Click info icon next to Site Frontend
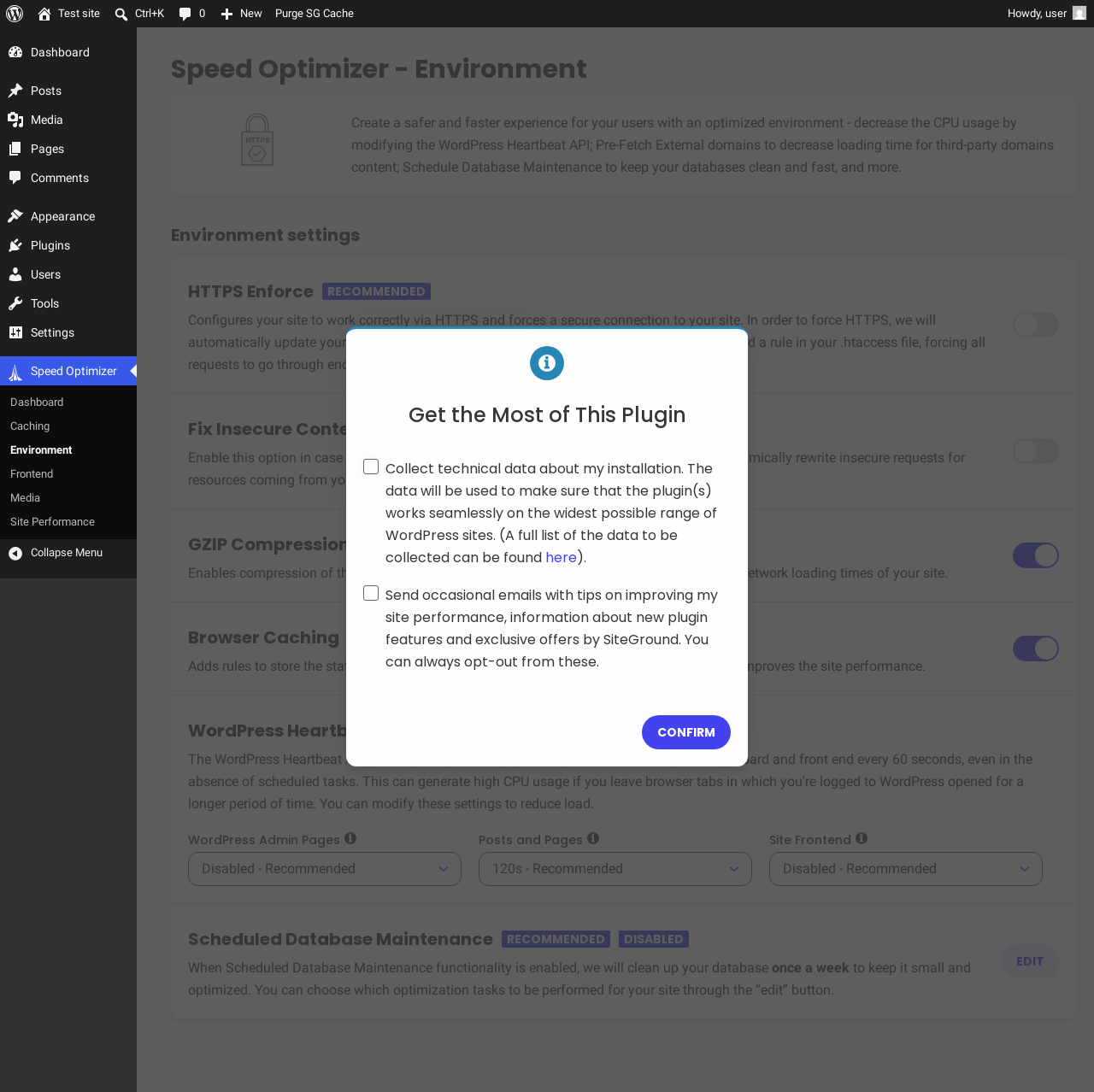 coord(862,839)
